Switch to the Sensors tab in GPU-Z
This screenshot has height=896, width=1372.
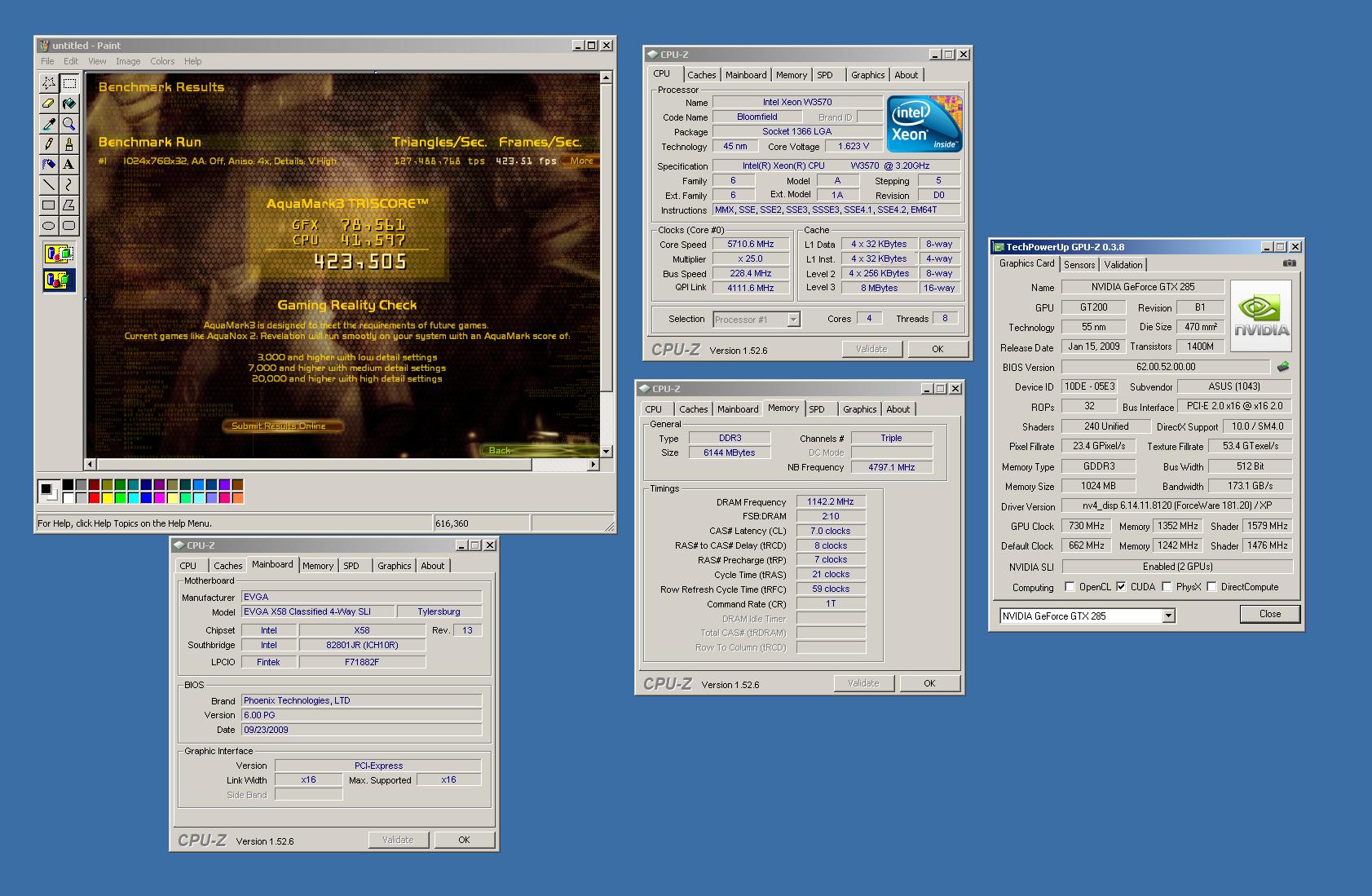1079,265
